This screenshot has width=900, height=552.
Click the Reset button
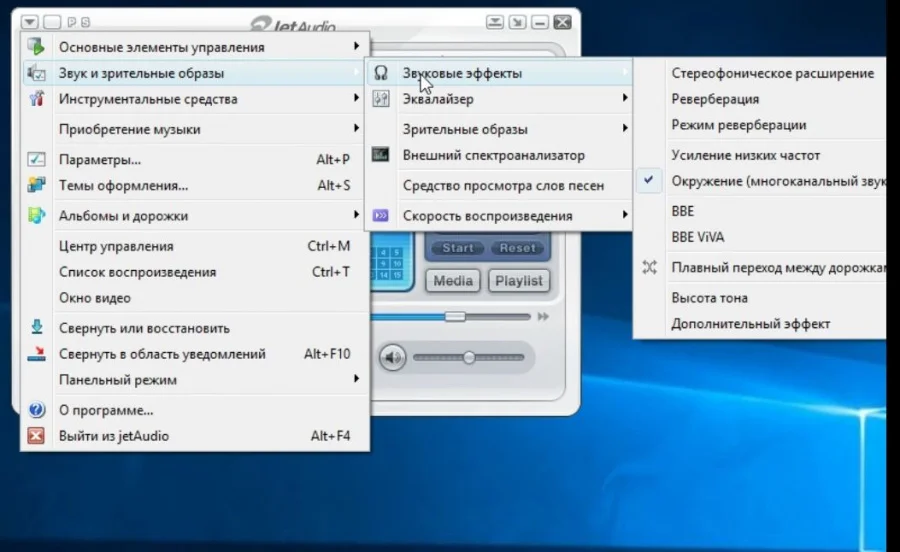517,248
